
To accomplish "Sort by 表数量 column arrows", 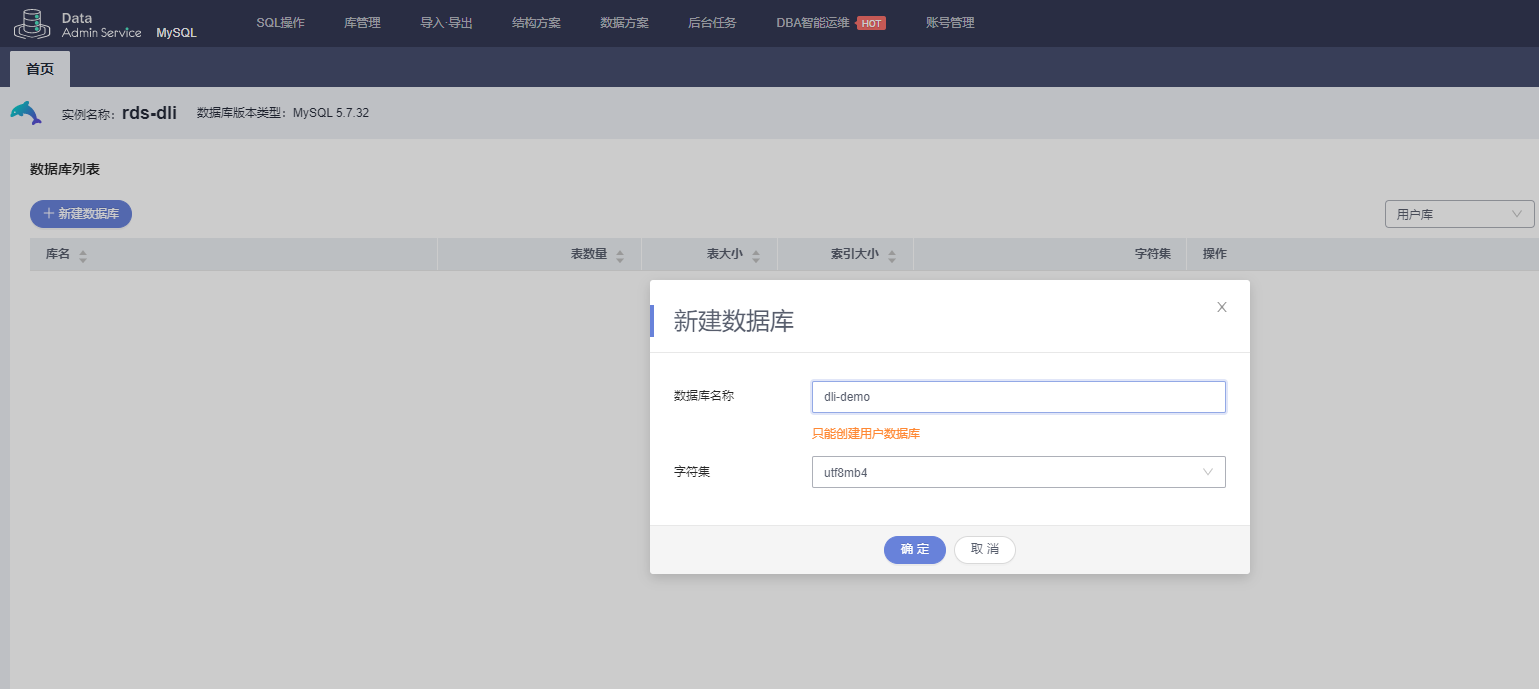I will coord(620,255).
